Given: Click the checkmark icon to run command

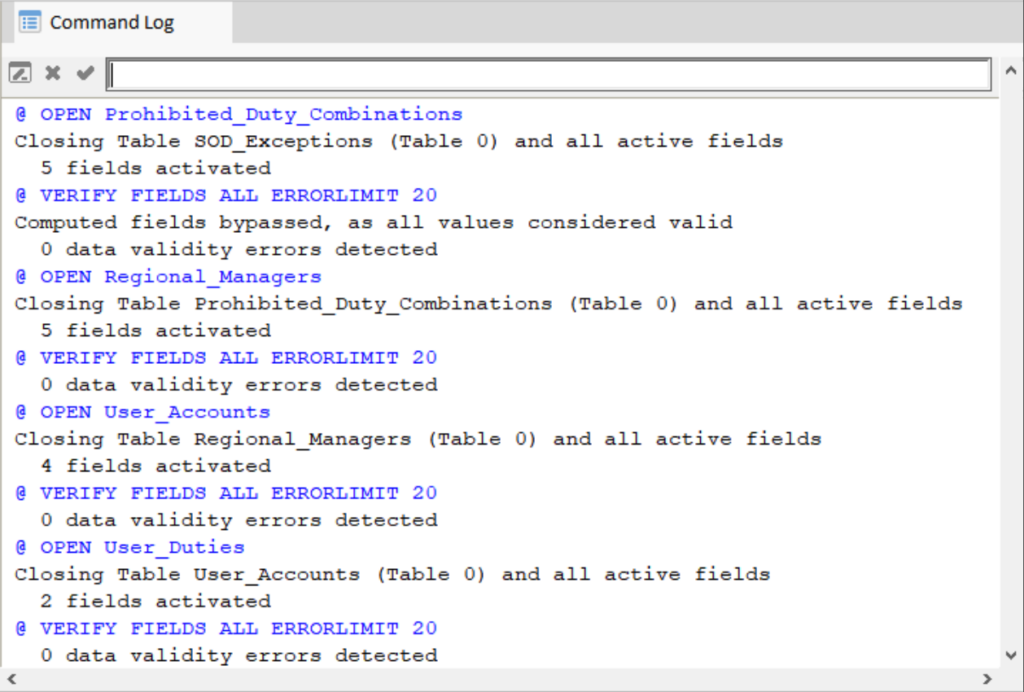Looking at the screenshot, I should pos(85,73).
